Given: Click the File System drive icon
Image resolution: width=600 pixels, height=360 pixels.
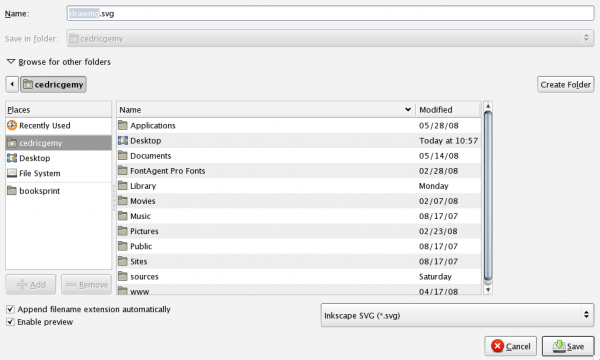Looking at the screenshot, I should [12, 173].
